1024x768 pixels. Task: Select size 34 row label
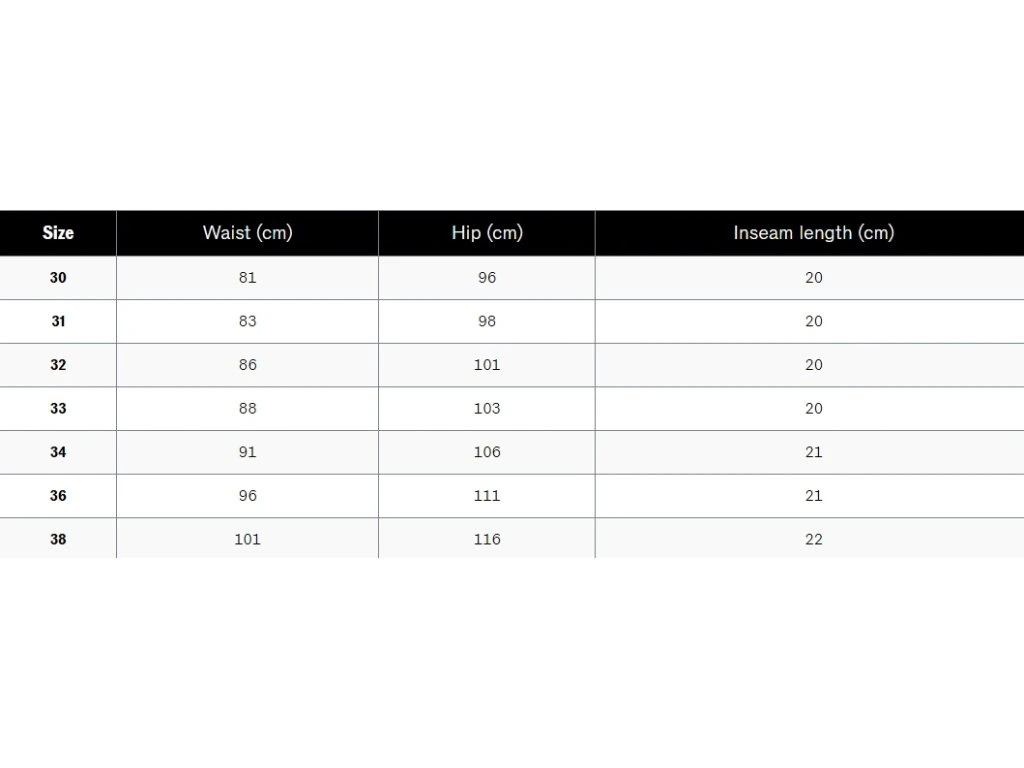(58, 452)
